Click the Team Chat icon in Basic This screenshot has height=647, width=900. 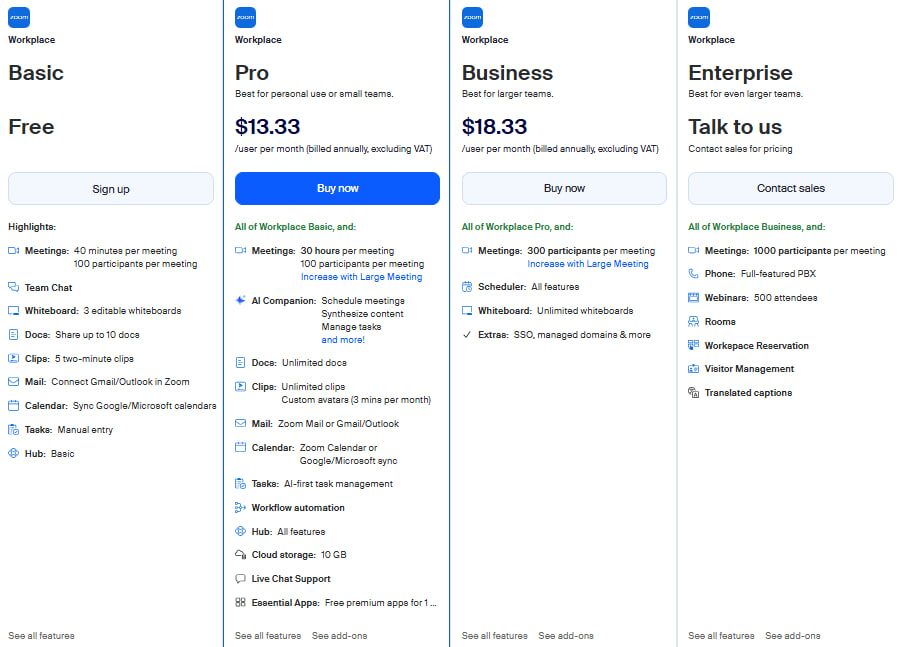(x=13, y=287)
